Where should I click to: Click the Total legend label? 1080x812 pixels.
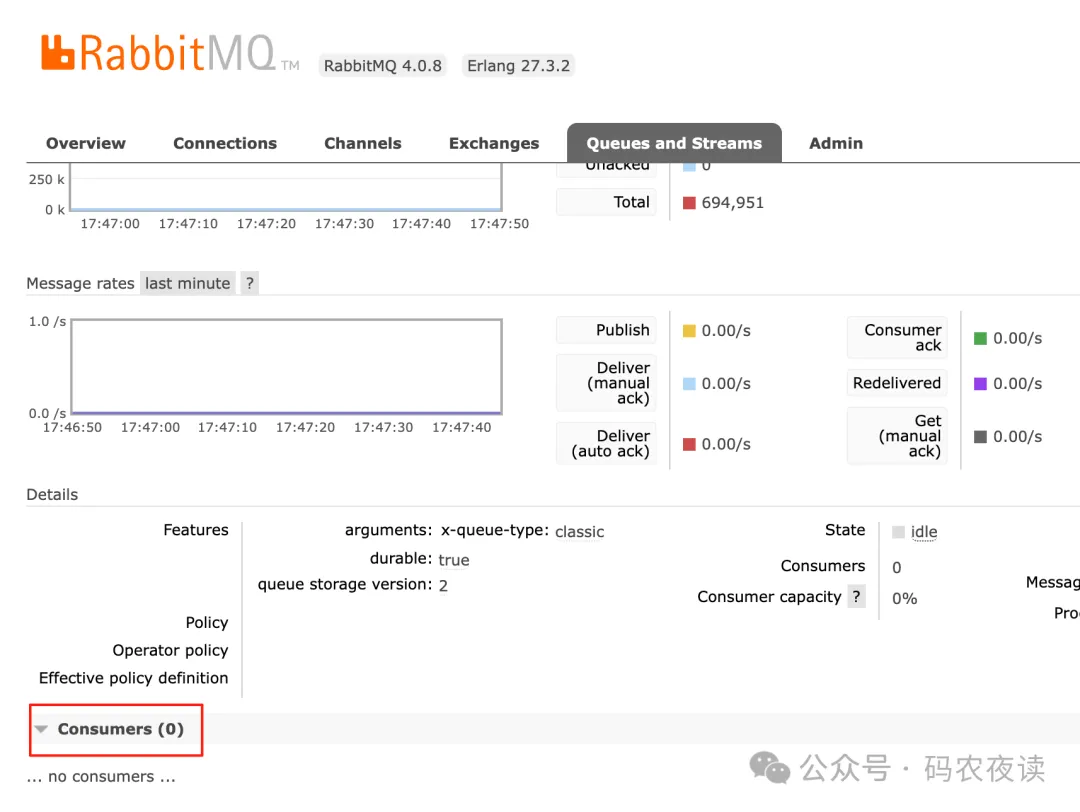606,202
